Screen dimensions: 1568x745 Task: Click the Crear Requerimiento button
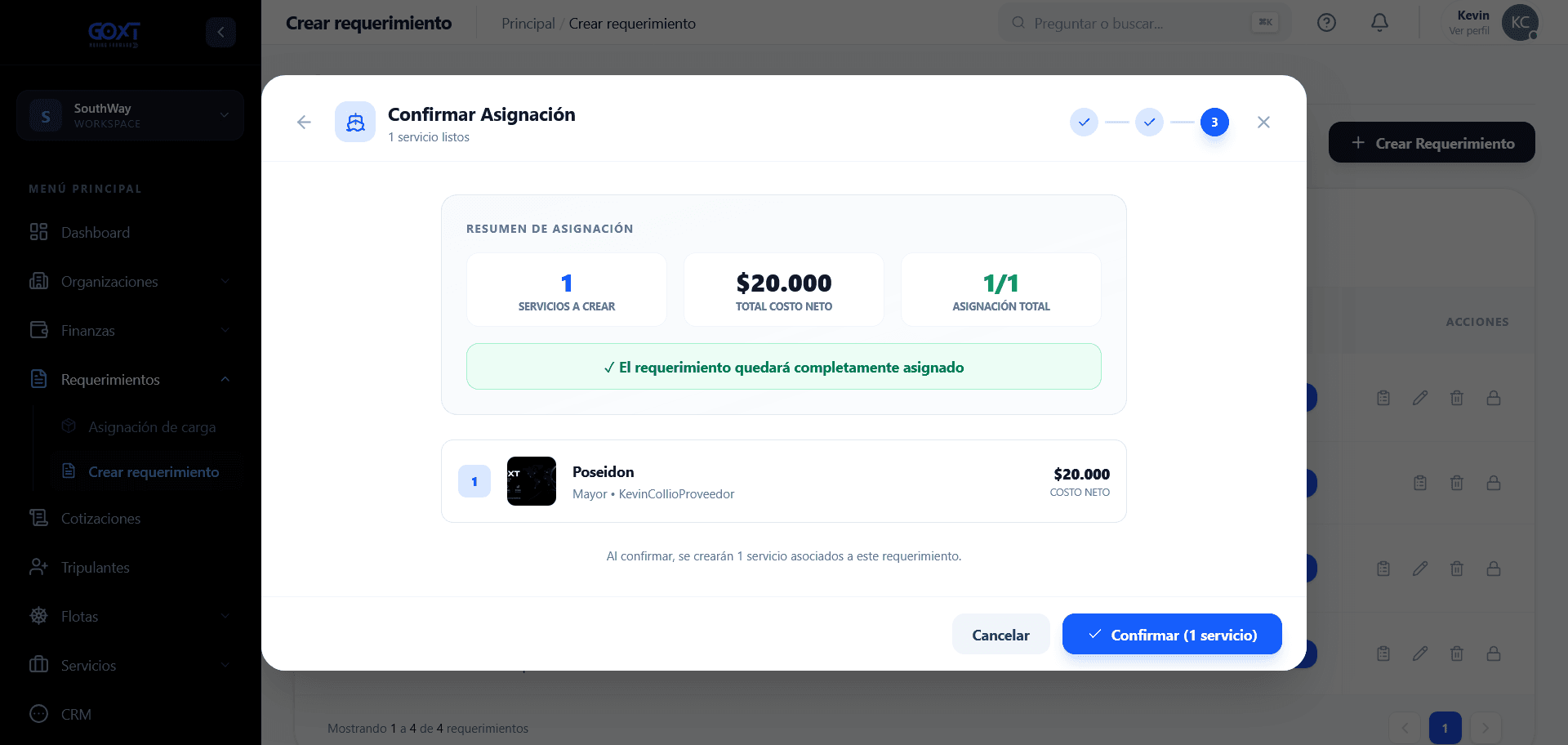click(1432, 143)
